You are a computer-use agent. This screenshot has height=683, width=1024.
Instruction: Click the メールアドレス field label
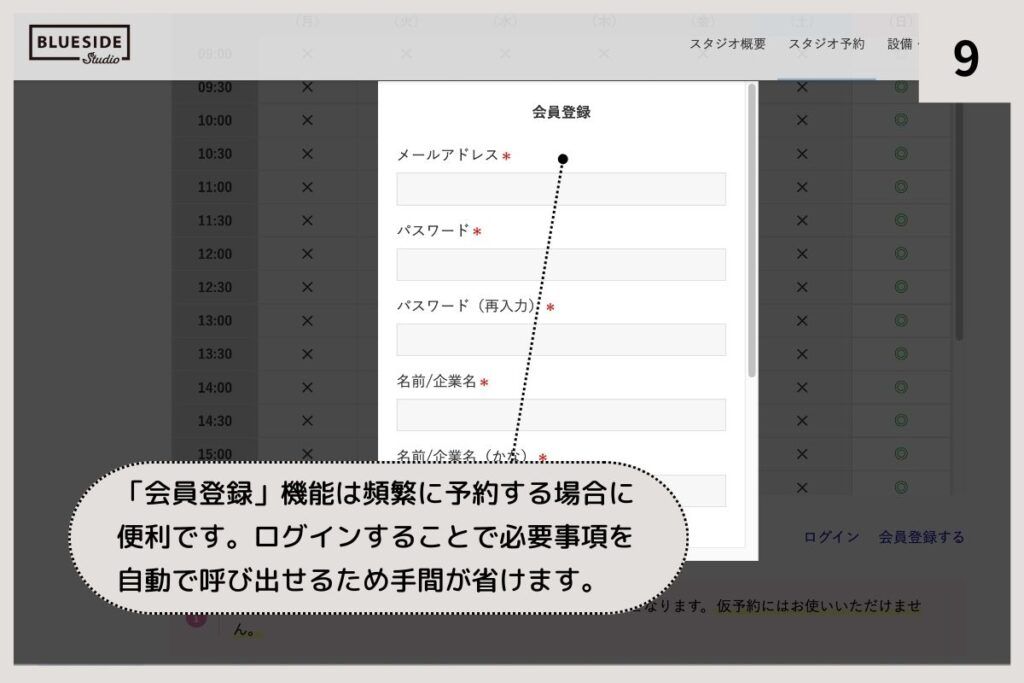tap(448, 155)
